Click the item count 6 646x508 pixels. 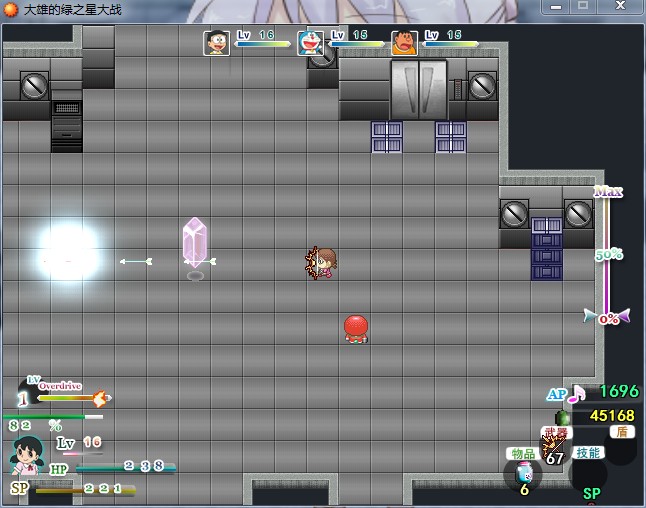pos(524,489)
